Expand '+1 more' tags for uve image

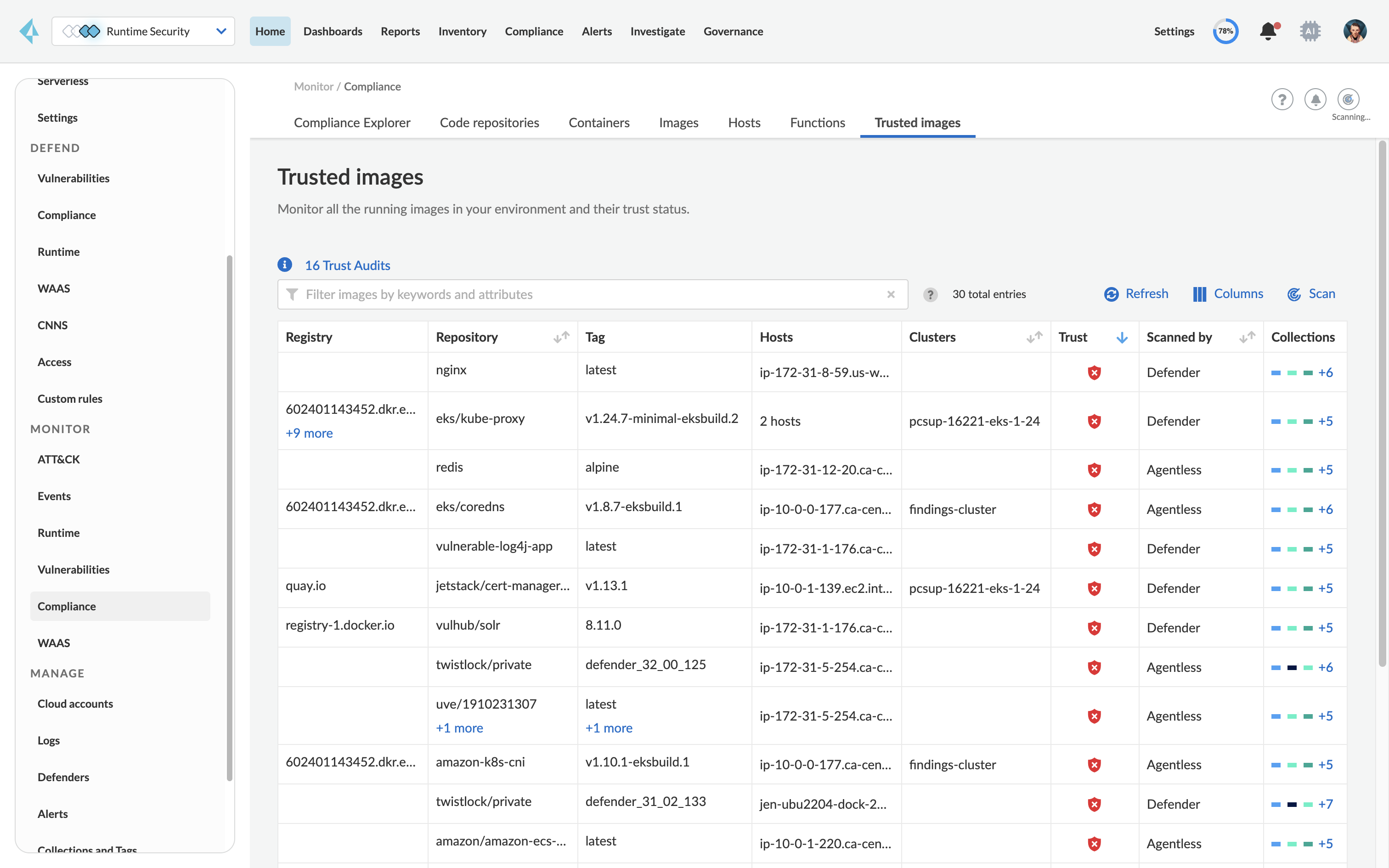point(609,728)
